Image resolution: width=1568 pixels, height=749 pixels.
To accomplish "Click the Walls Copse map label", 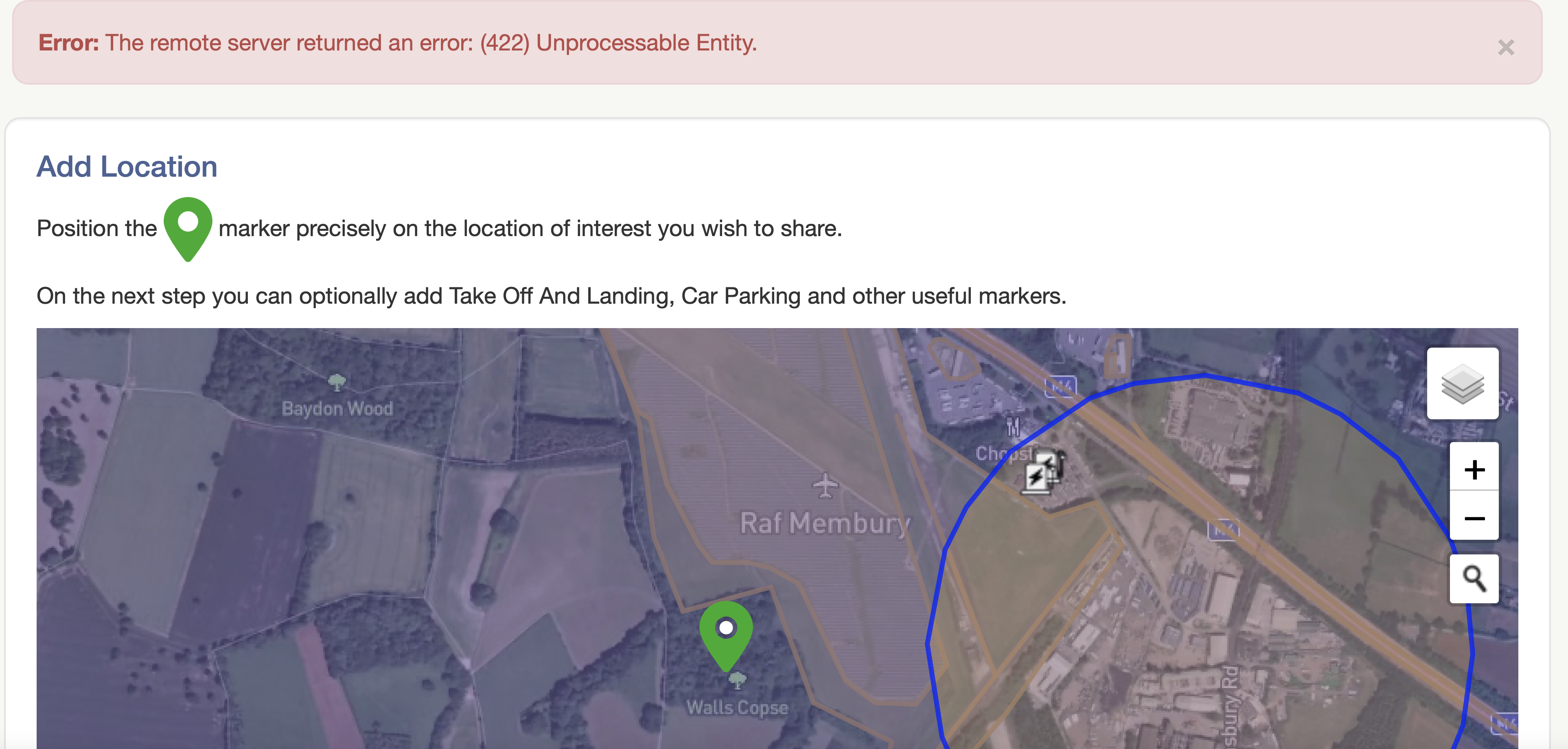I will click(737, 707).
